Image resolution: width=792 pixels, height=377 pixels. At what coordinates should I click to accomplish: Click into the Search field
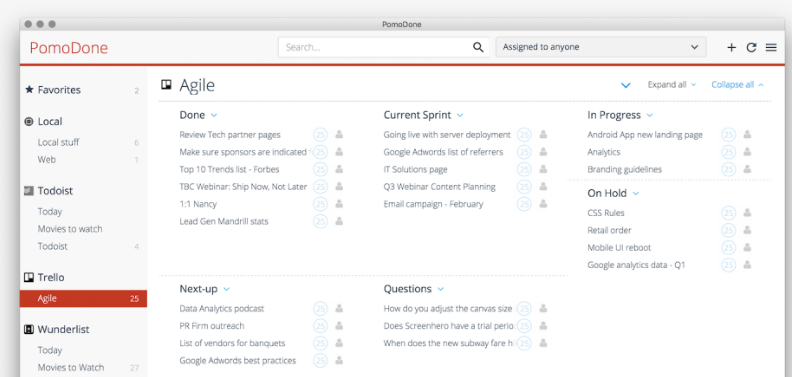click(376, 47)
